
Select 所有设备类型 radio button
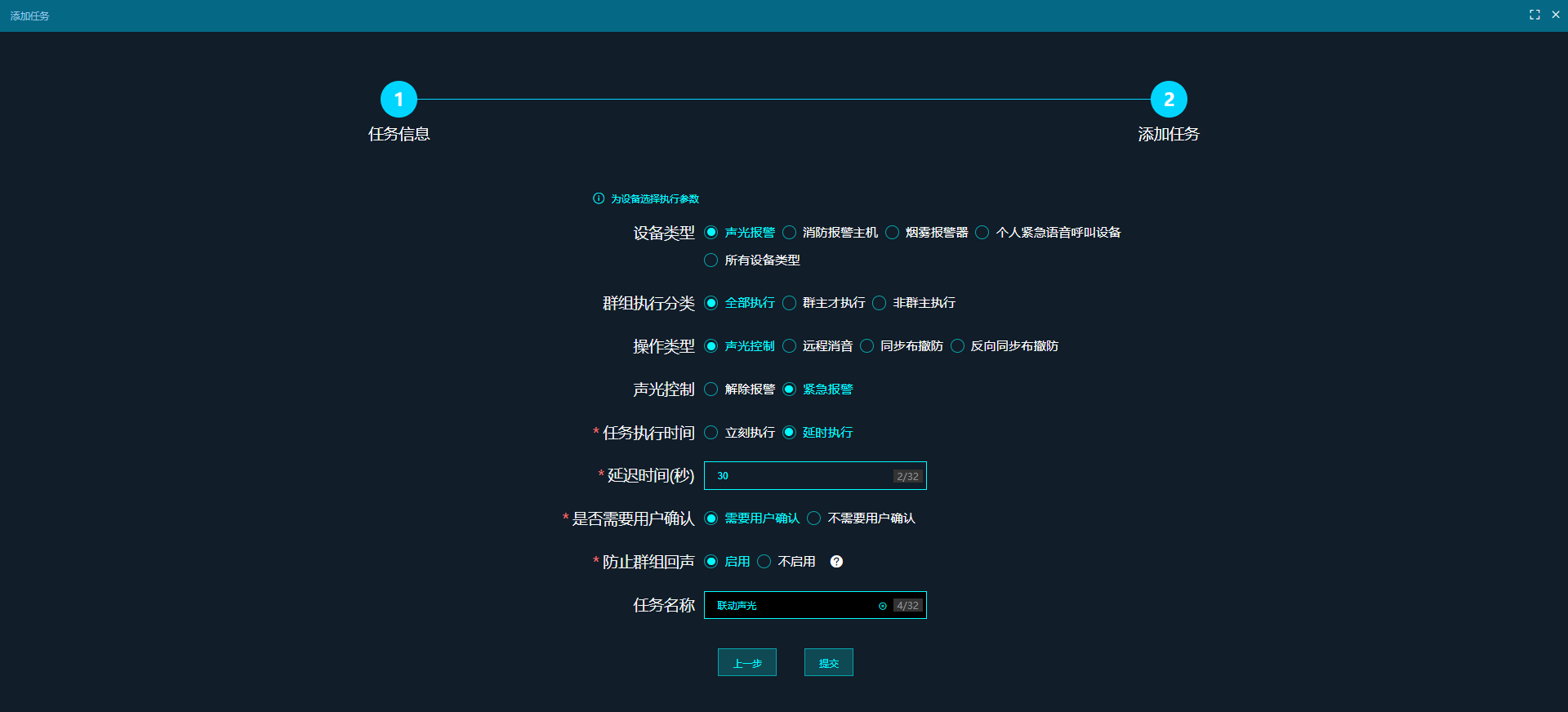[x=711, y=260]
